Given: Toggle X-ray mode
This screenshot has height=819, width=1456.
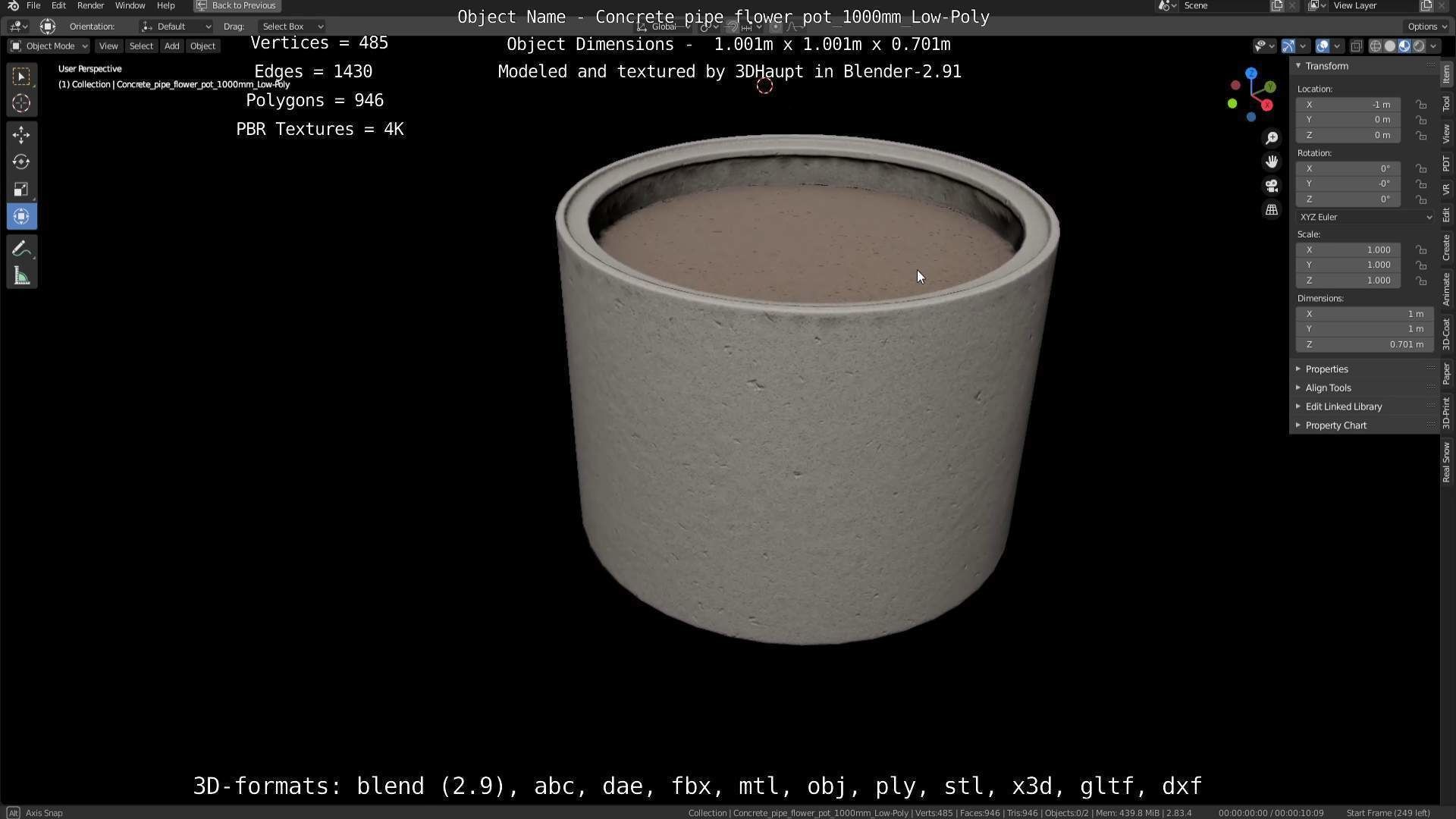Looking at the screenshot, I should click(x=1357, y=46).
